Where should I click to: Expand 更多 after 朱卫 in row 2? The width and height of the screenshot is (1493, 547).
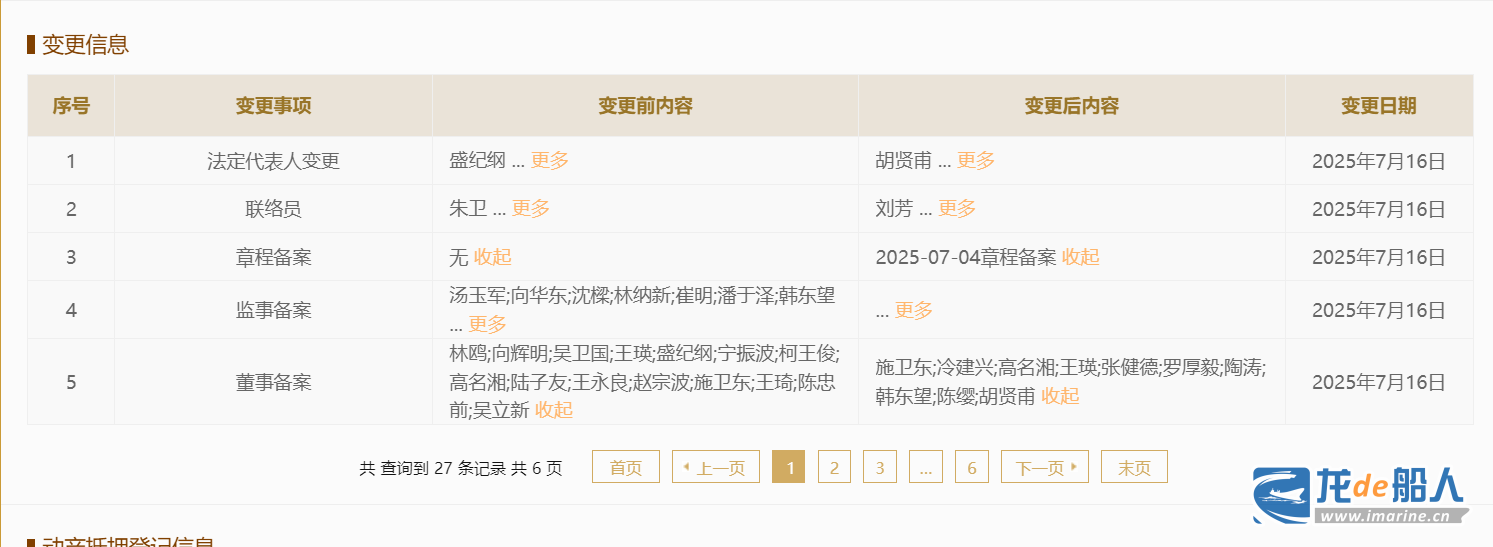(x=531, y=208)
